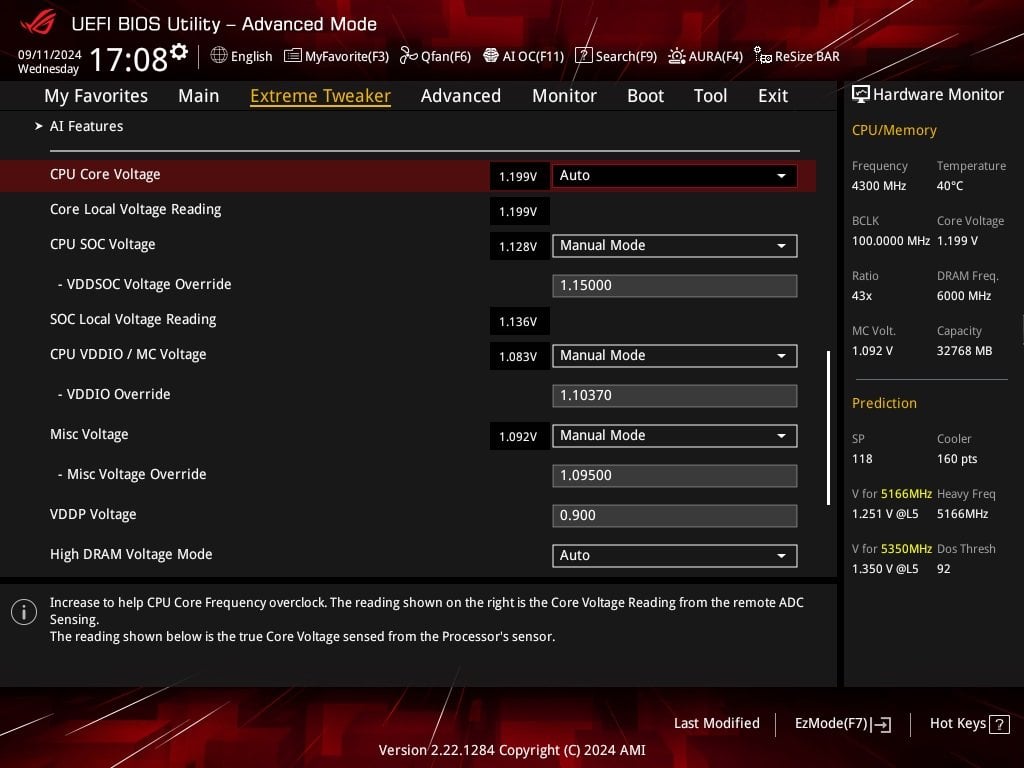
Task: Open the Qfan(F6) fan icon
Action: click(409, 56)
